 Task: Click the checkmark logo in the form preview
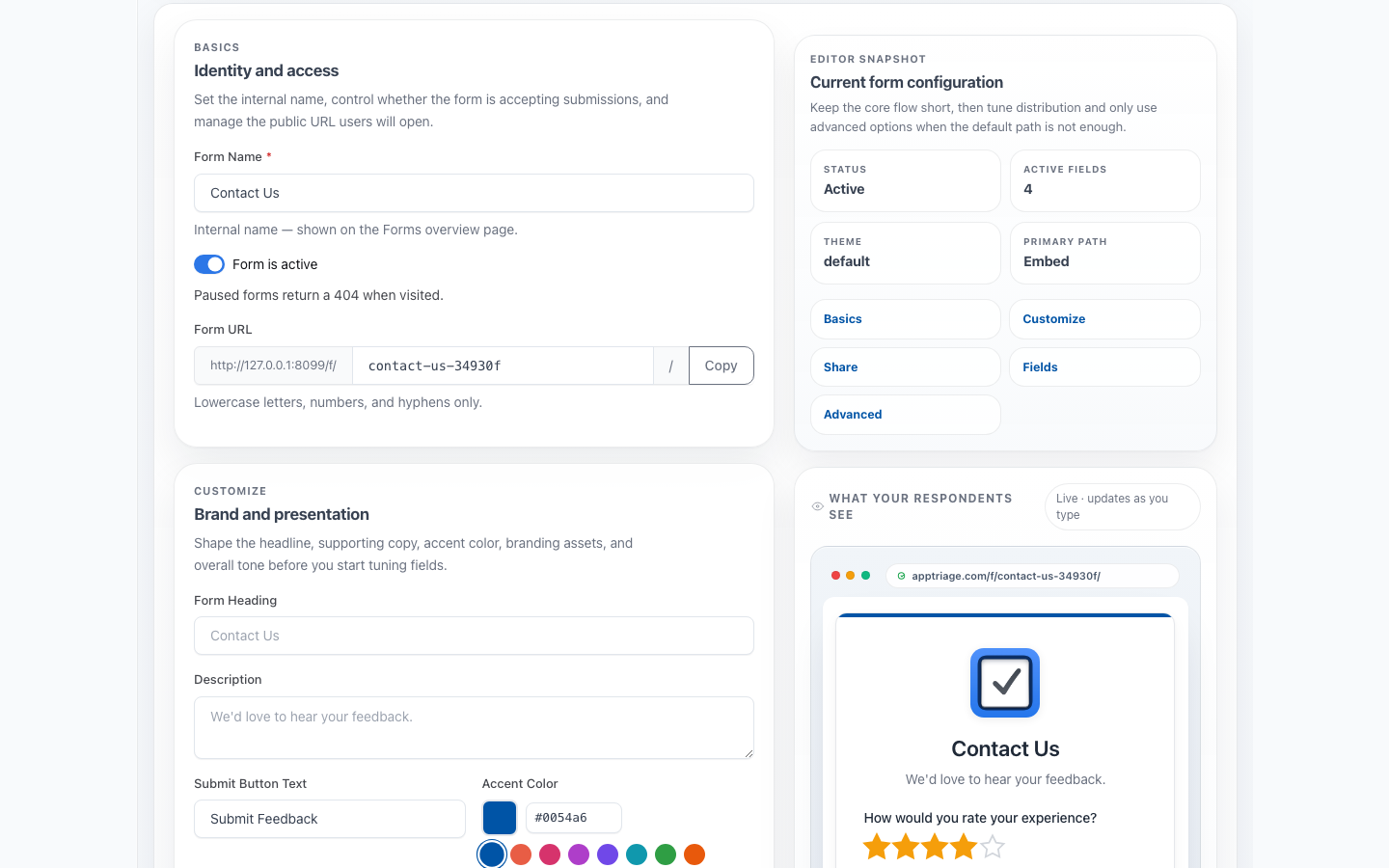click(1005, 683)
